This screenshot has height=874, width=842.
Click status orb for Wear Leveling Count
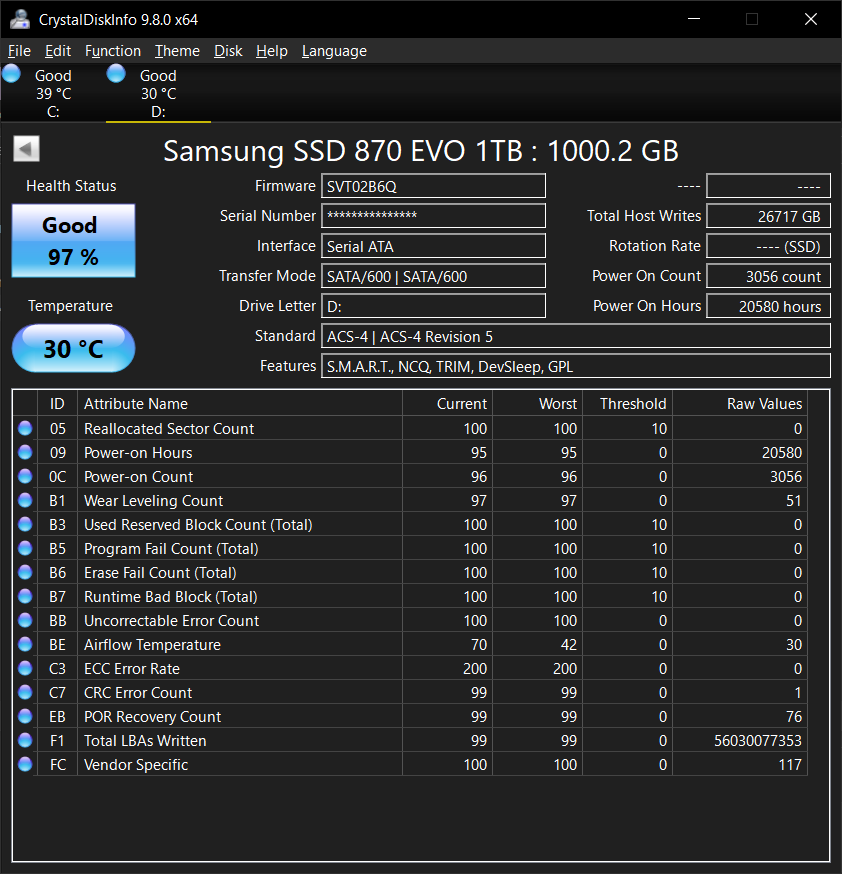click(x=25, y=500)
